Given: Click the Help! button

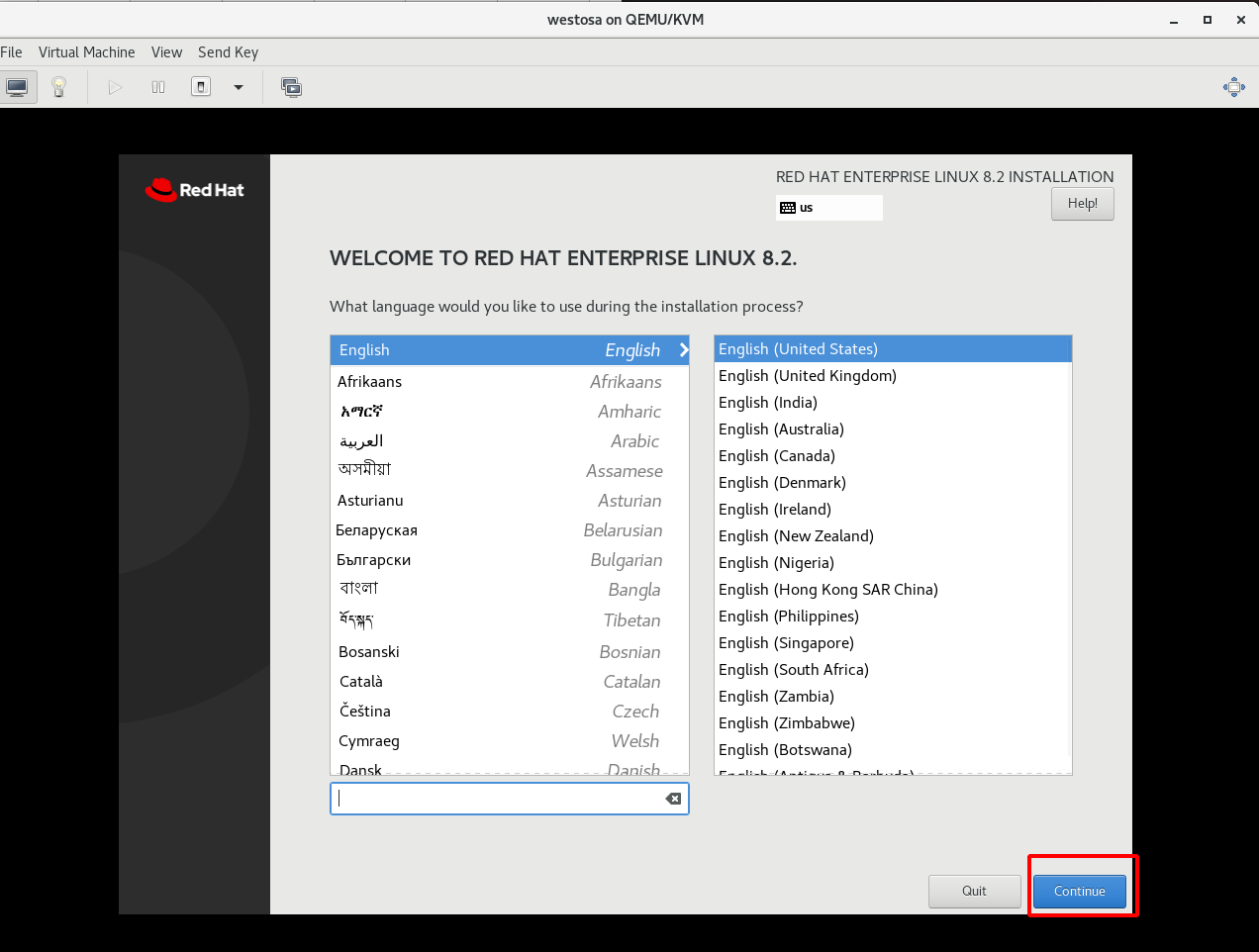Looking at the screenshot, I should [1083, 204].
